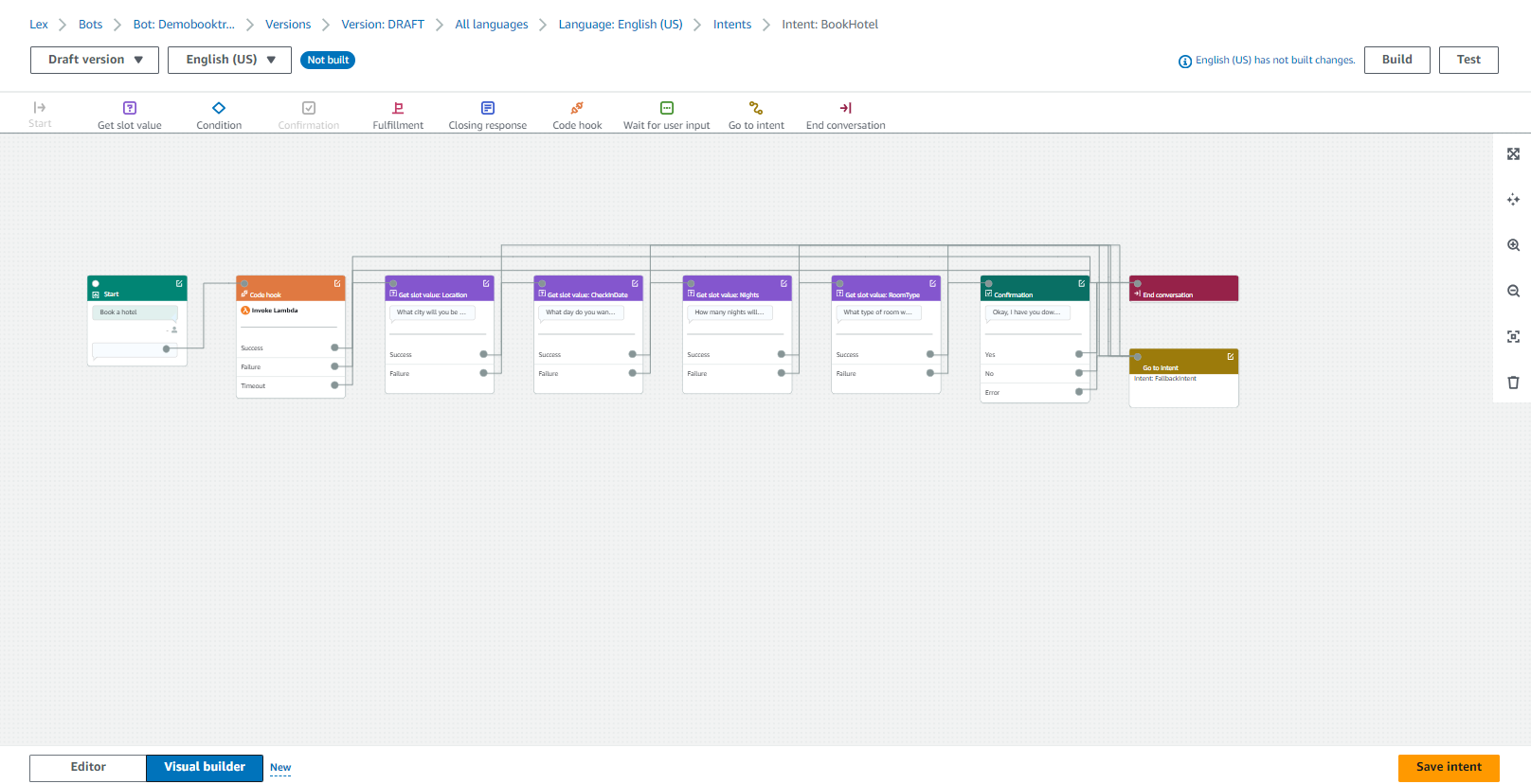Click the Confirmation Yes output port
1531x784 pixels.
[1078, 354]
